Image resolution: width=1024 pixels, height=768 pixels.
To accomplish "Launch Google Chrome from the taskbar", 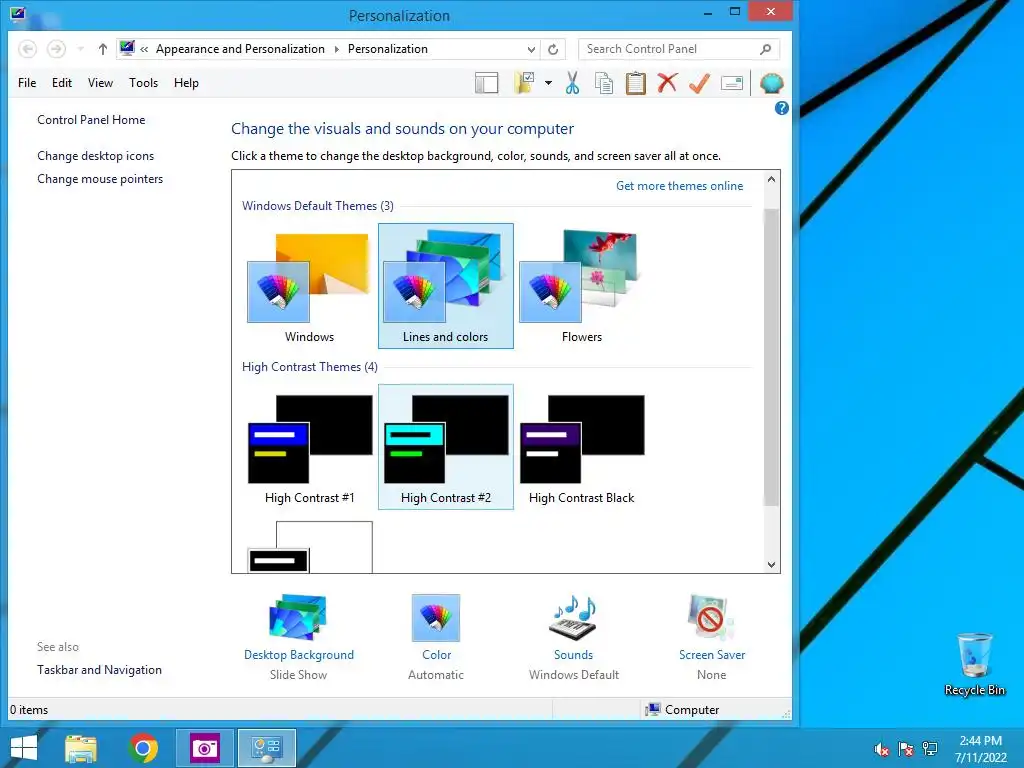I will (143, 748).
